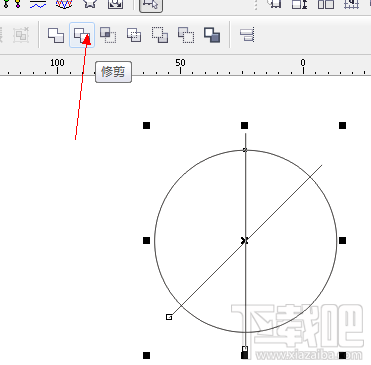Select the Pick tool button in top toolbar
The width and height of the screenshot is (371, 365).
click(x=151, y=5)
